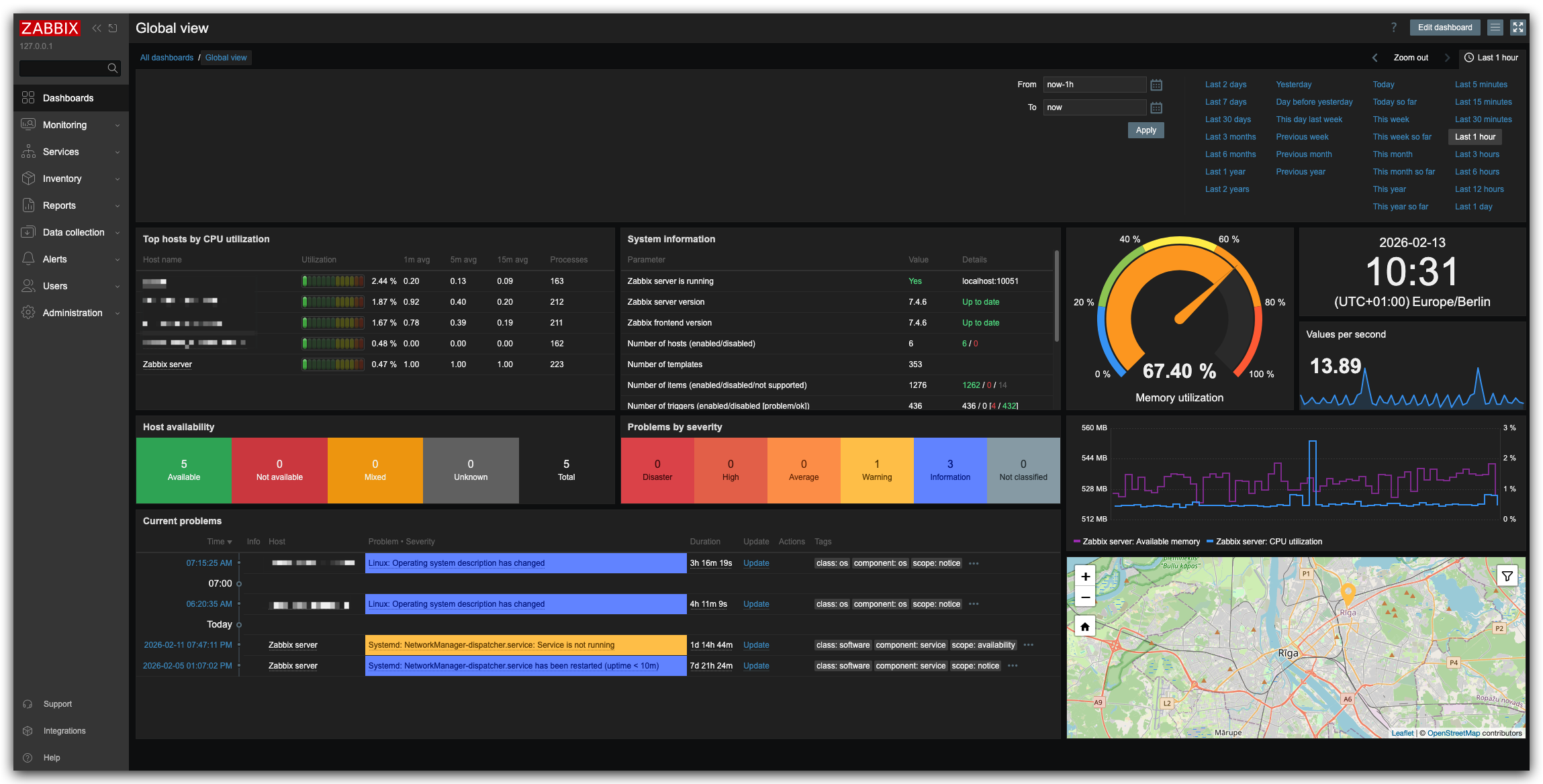The width and height of the screenshot is (1543, 784).
Task: Click the To date input field
Action: coord(1094,107)
